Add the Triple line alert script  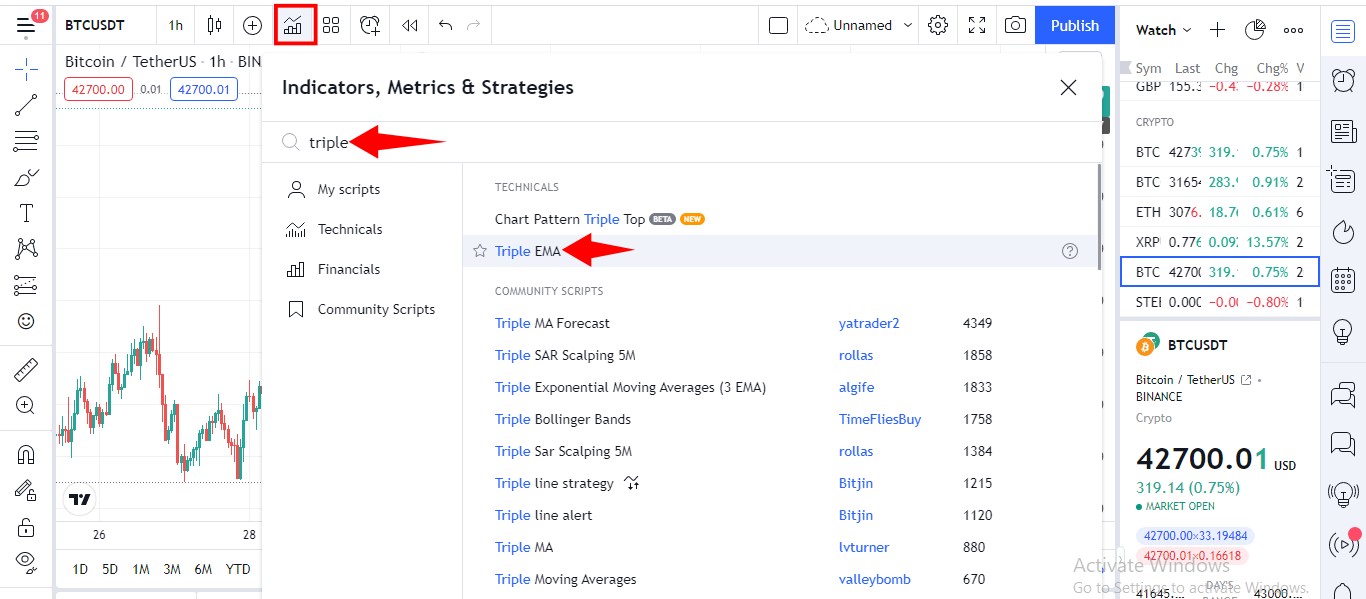click(543, 515)
